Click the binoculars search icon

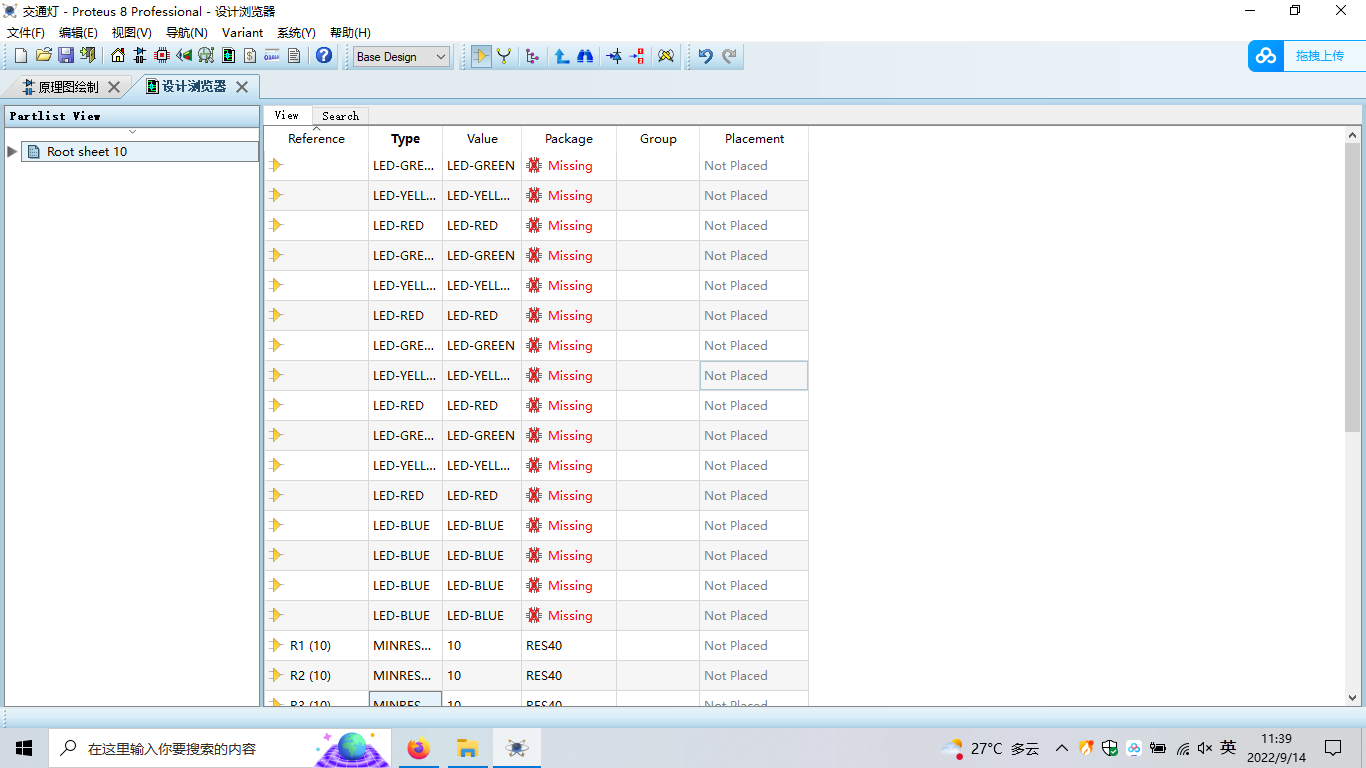(585, 56)
